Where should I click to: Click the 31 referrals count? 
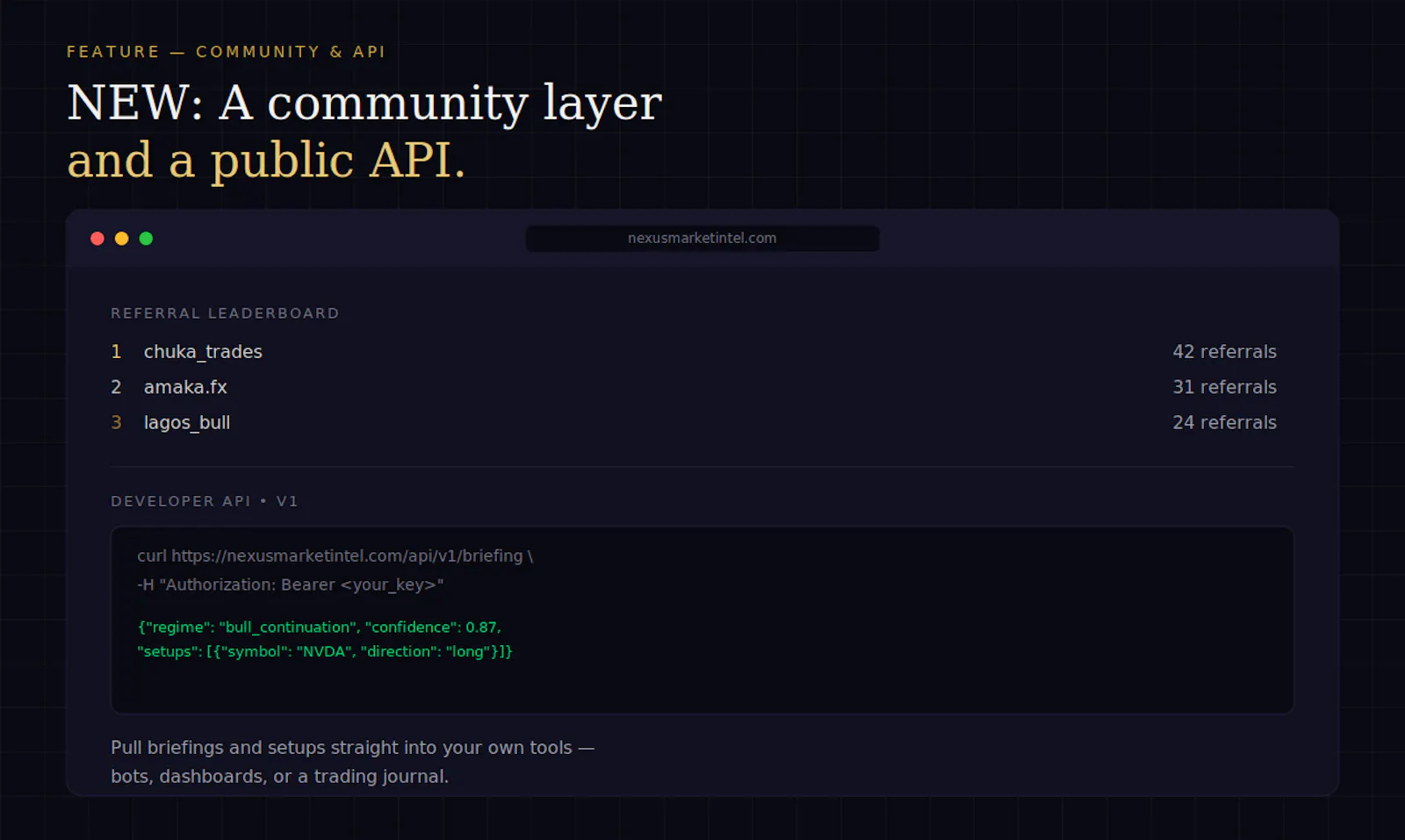pos(1224,387)
